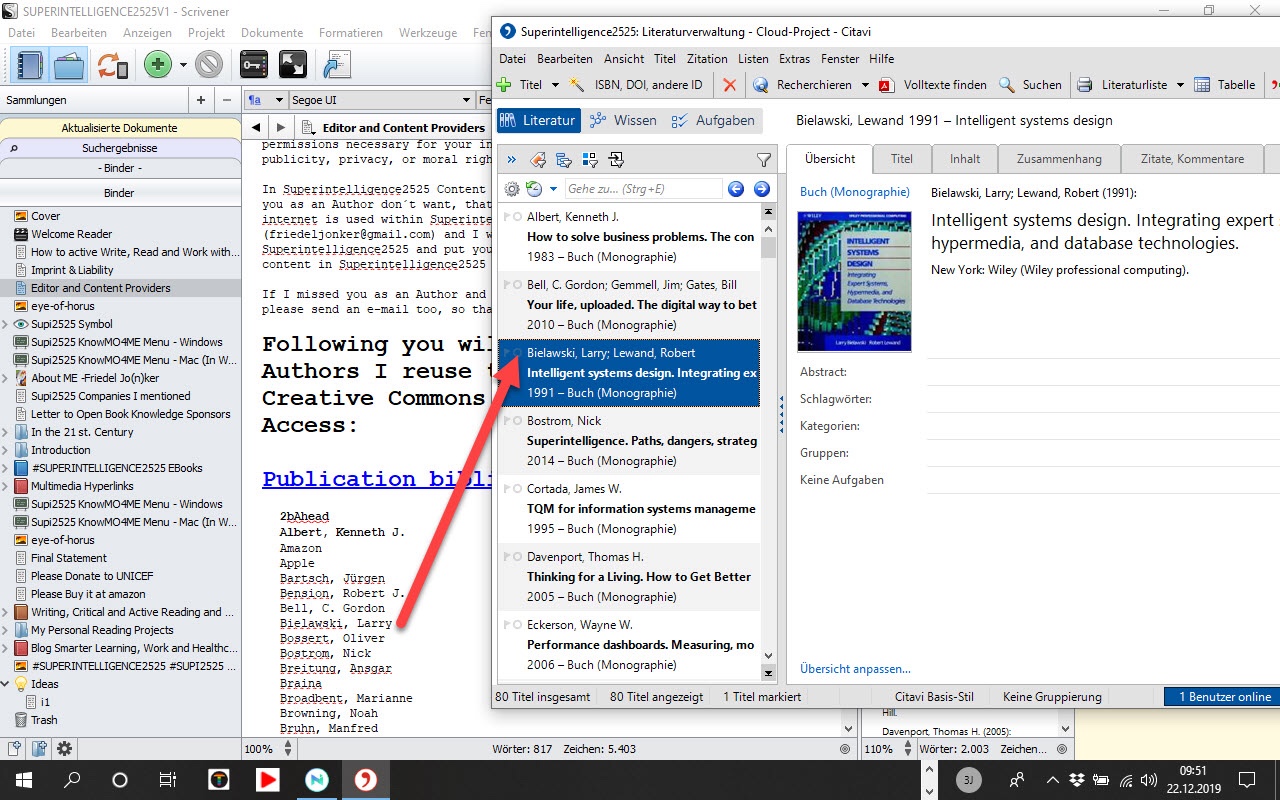Screen dimensions: 1280x800
Task: Open Scrivener's composition full screen mode icon
Action: click(293, 66)
